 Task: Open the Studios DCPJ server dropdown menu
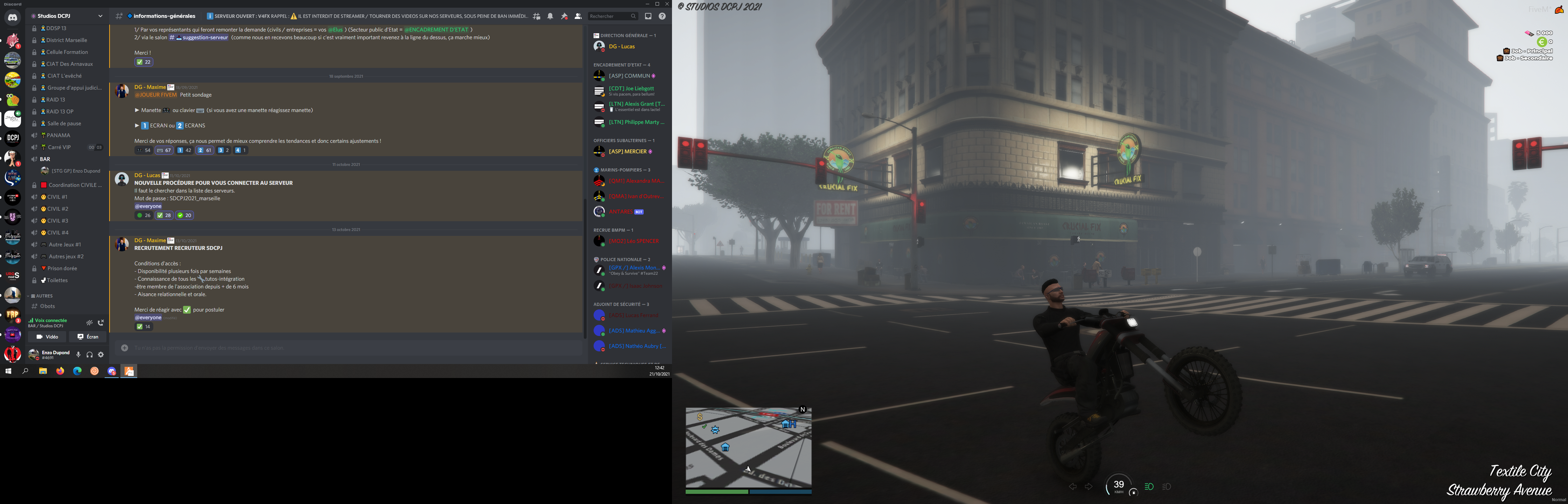click(67, 16)
